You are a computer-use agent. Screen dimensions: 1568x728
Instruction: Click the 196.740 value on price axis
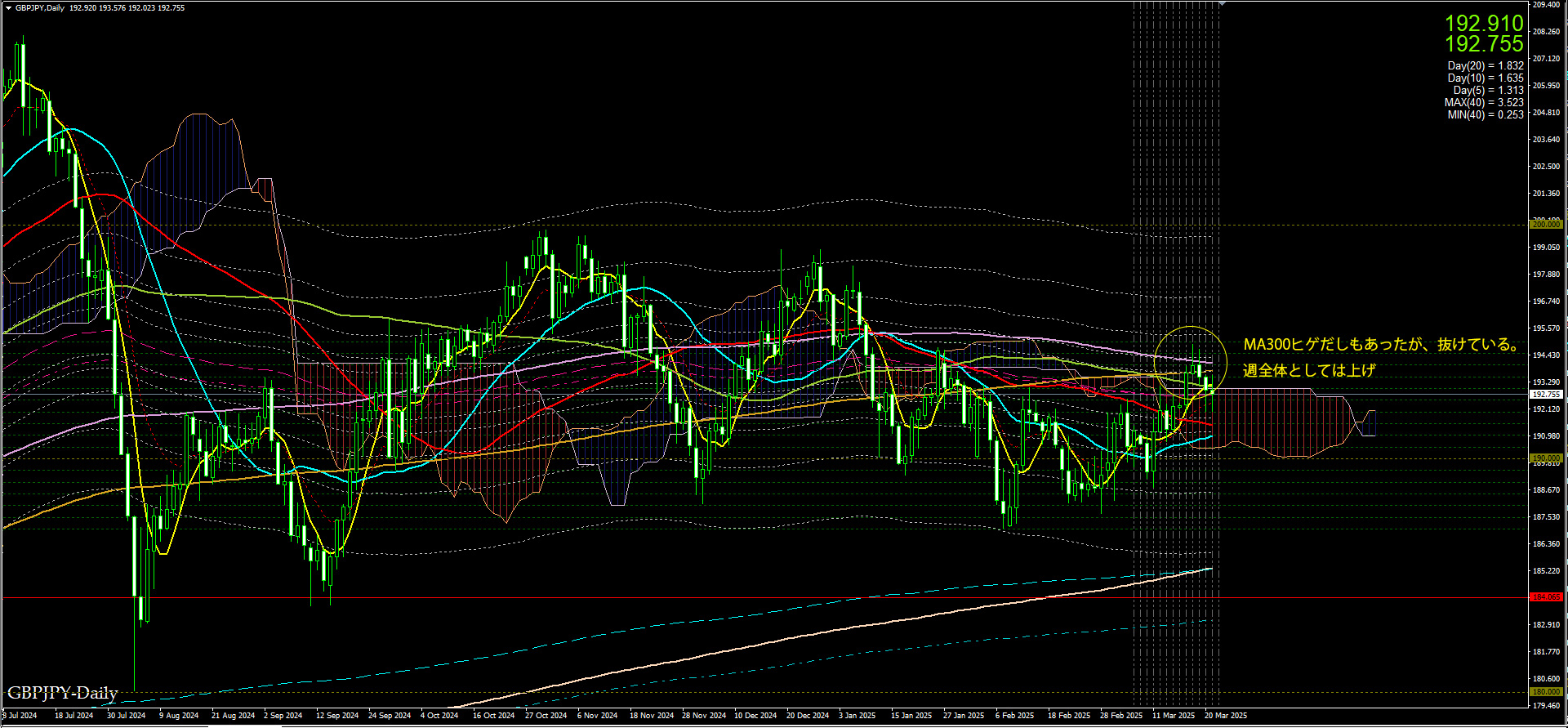[x=1546, y=301]
